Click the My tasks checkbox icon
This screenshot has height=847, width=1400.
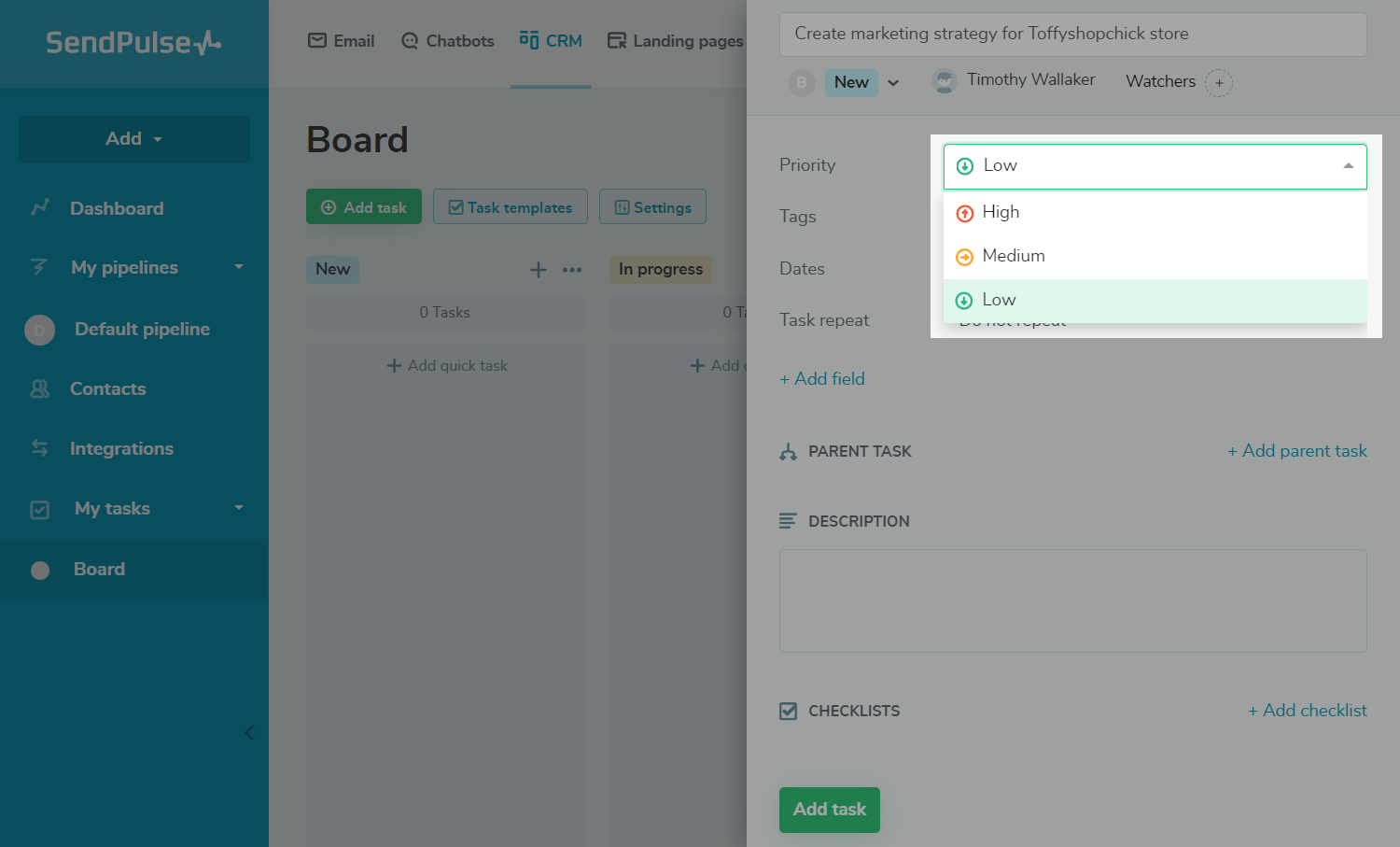click(39, 510)
